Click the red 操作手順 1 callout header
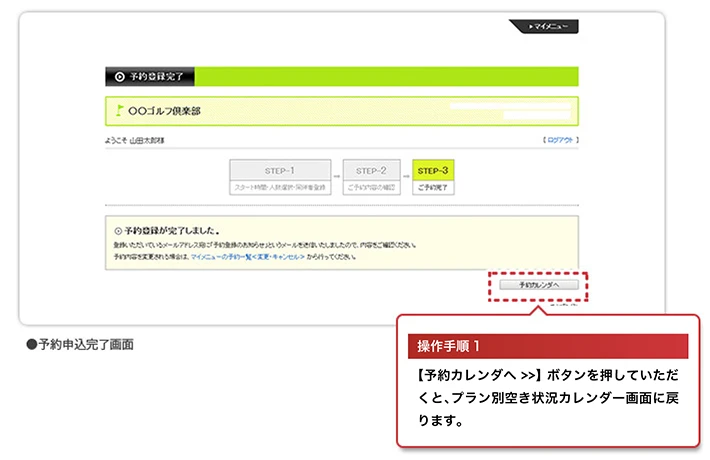The height and width of the screenshot is (460, 710). (547, 346)
